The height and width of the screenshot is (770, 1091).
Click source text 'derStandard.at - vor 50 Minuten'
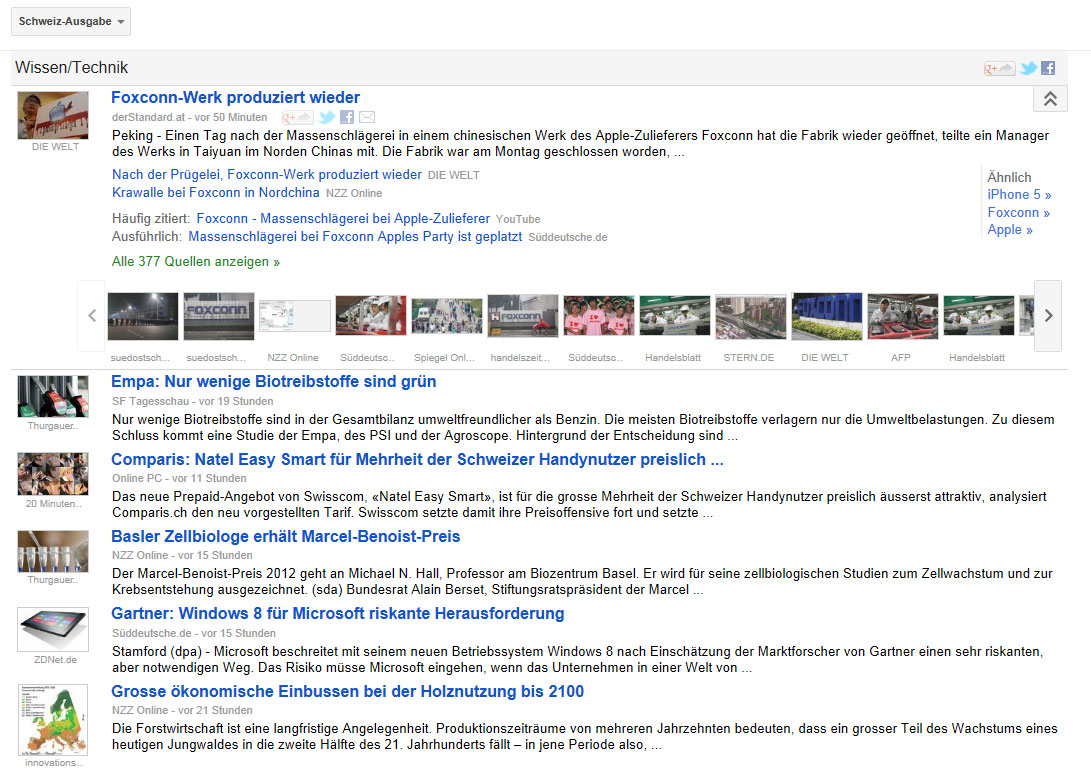click(189, 118)
